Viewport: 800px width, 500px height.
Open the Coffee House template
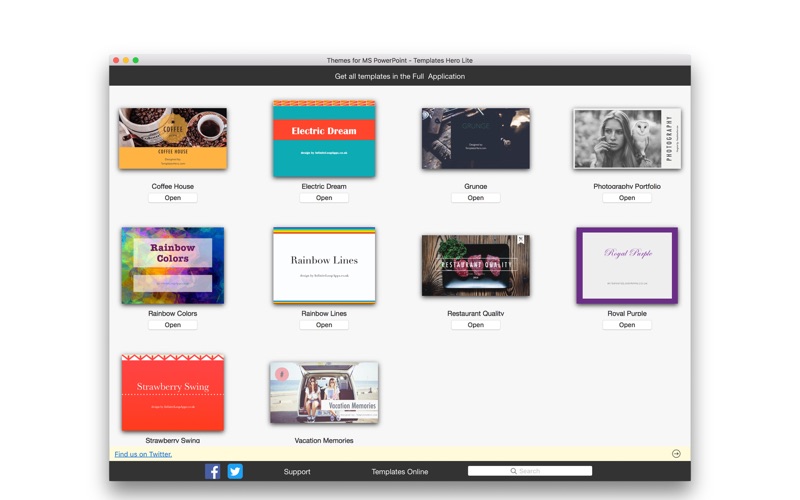(x=172, y=197)
